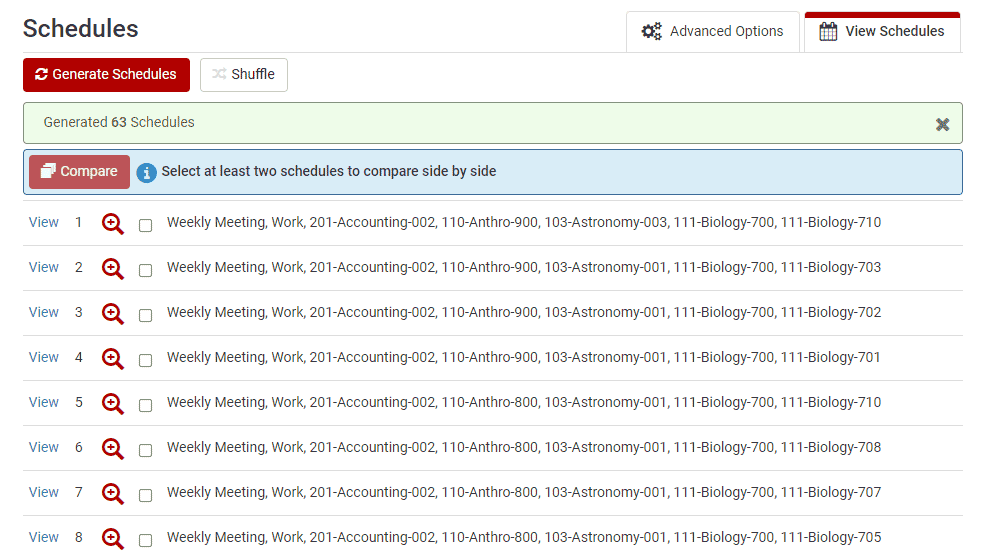
Task: Check the checkbox for schedule 1
Action: 146,225
